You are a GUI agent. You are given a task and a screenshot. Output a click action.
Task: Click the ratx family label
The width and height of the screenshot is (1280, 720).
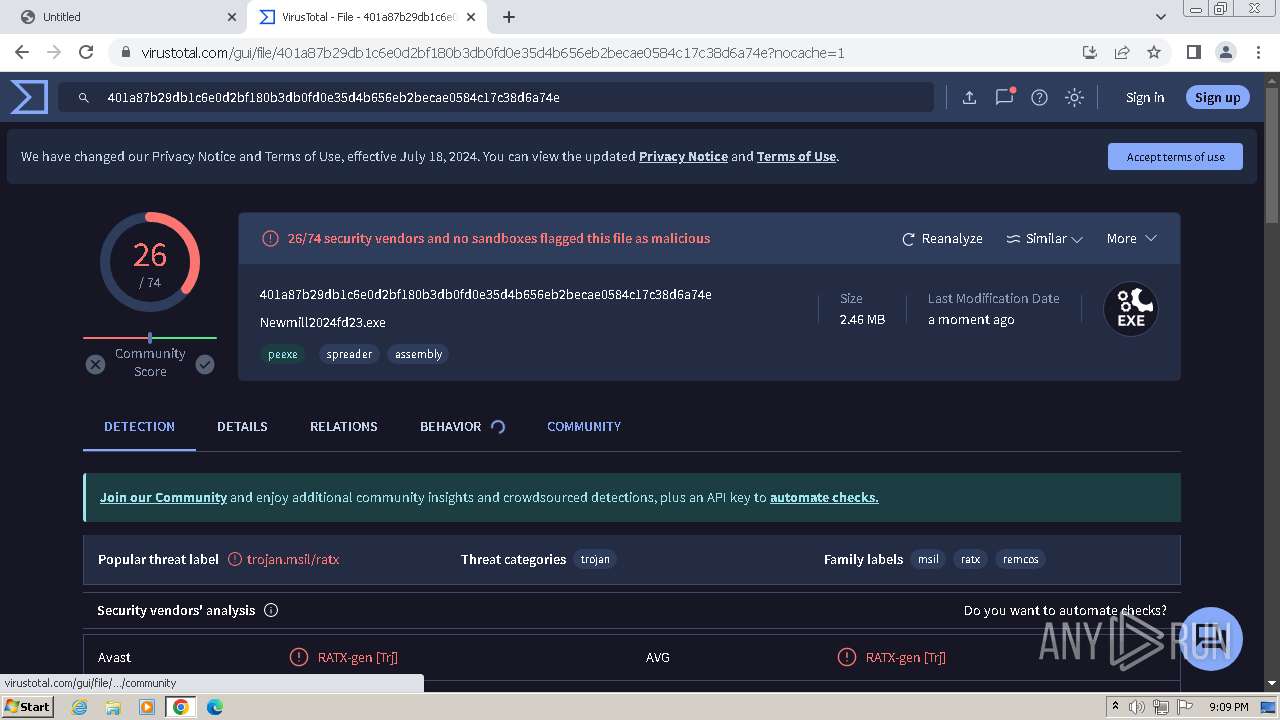coord(971,559)
